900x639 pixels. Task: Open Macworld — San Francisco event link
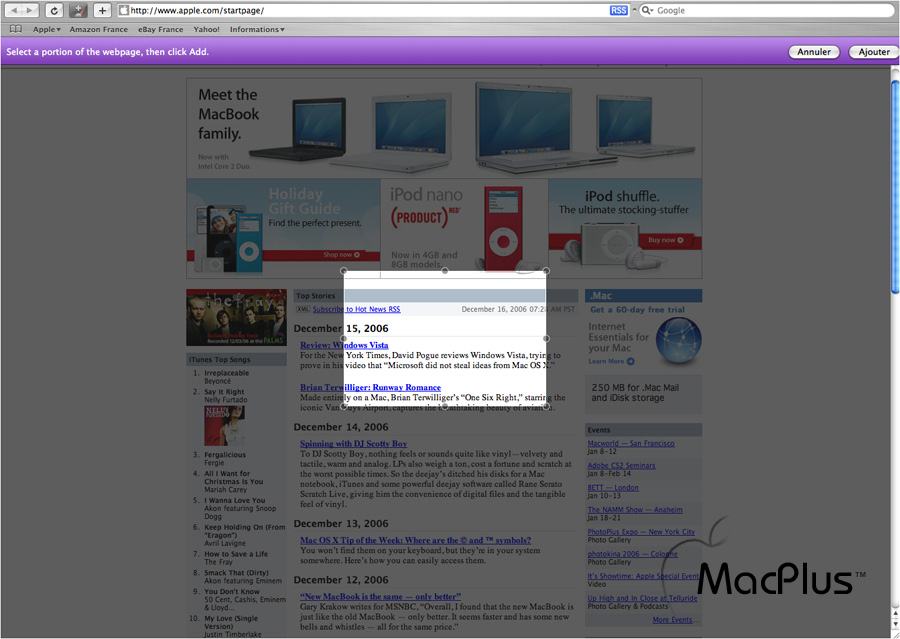(631, 443)
